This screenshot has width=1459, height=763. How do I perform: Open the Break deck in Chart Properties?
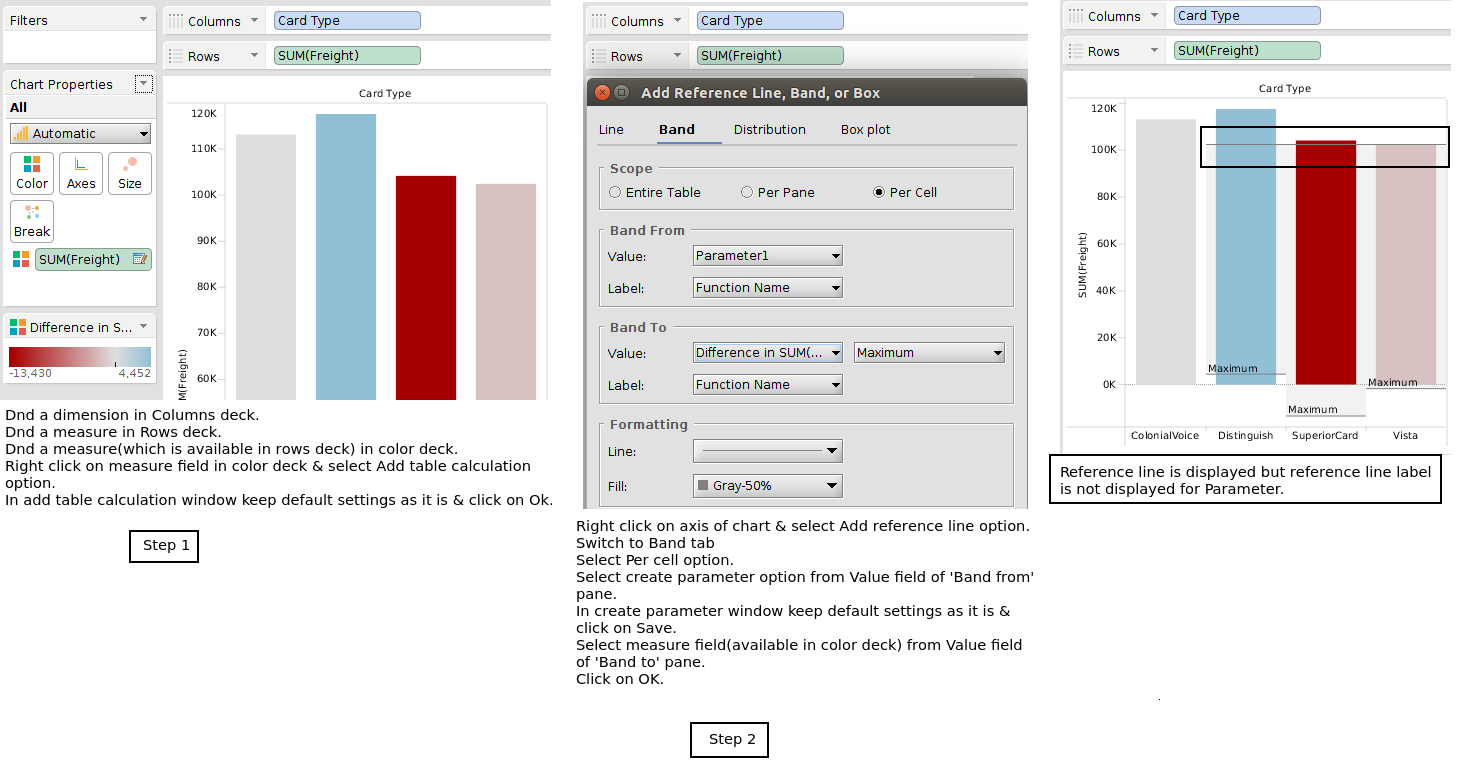(32, 221)
